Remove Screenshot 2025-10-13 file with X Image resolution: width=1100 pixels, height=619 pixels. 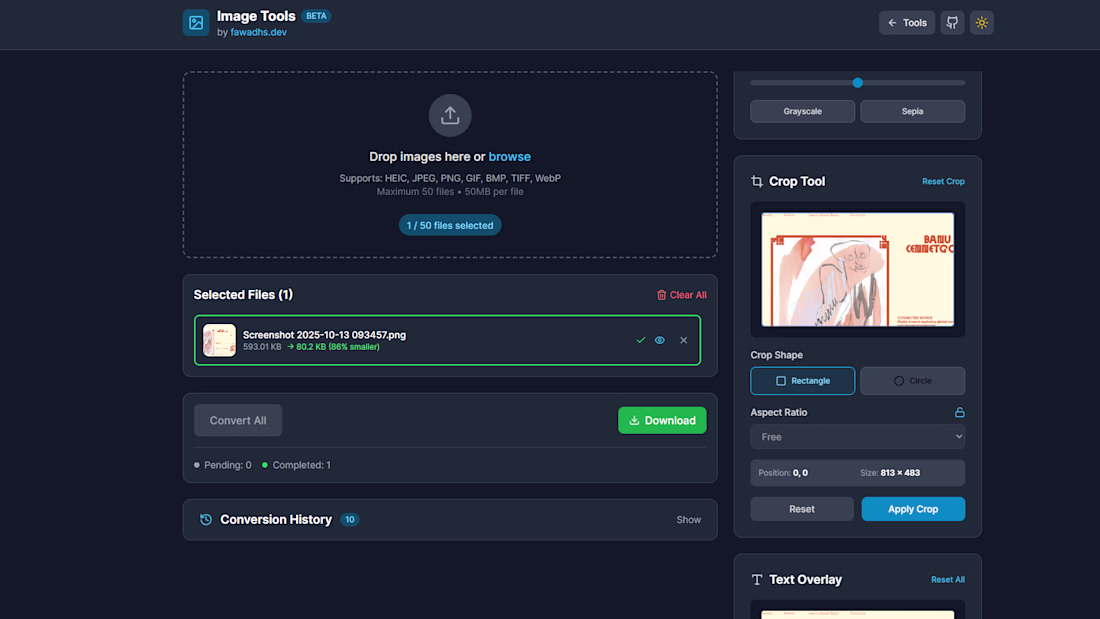tap(683, 340)
